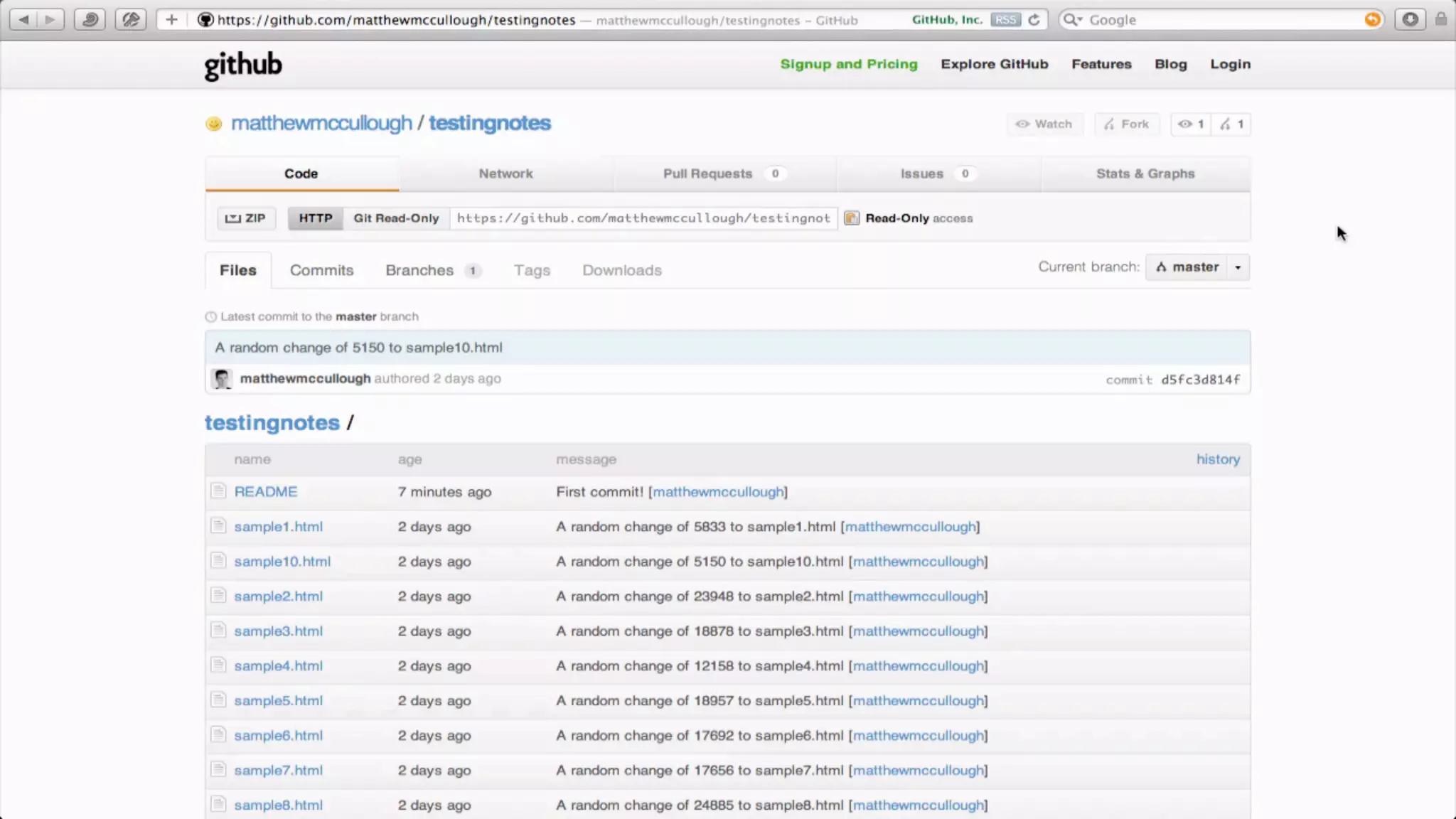Open the sample10.html file link
This screenshot has width=1456, height=819.
point(282,562)
